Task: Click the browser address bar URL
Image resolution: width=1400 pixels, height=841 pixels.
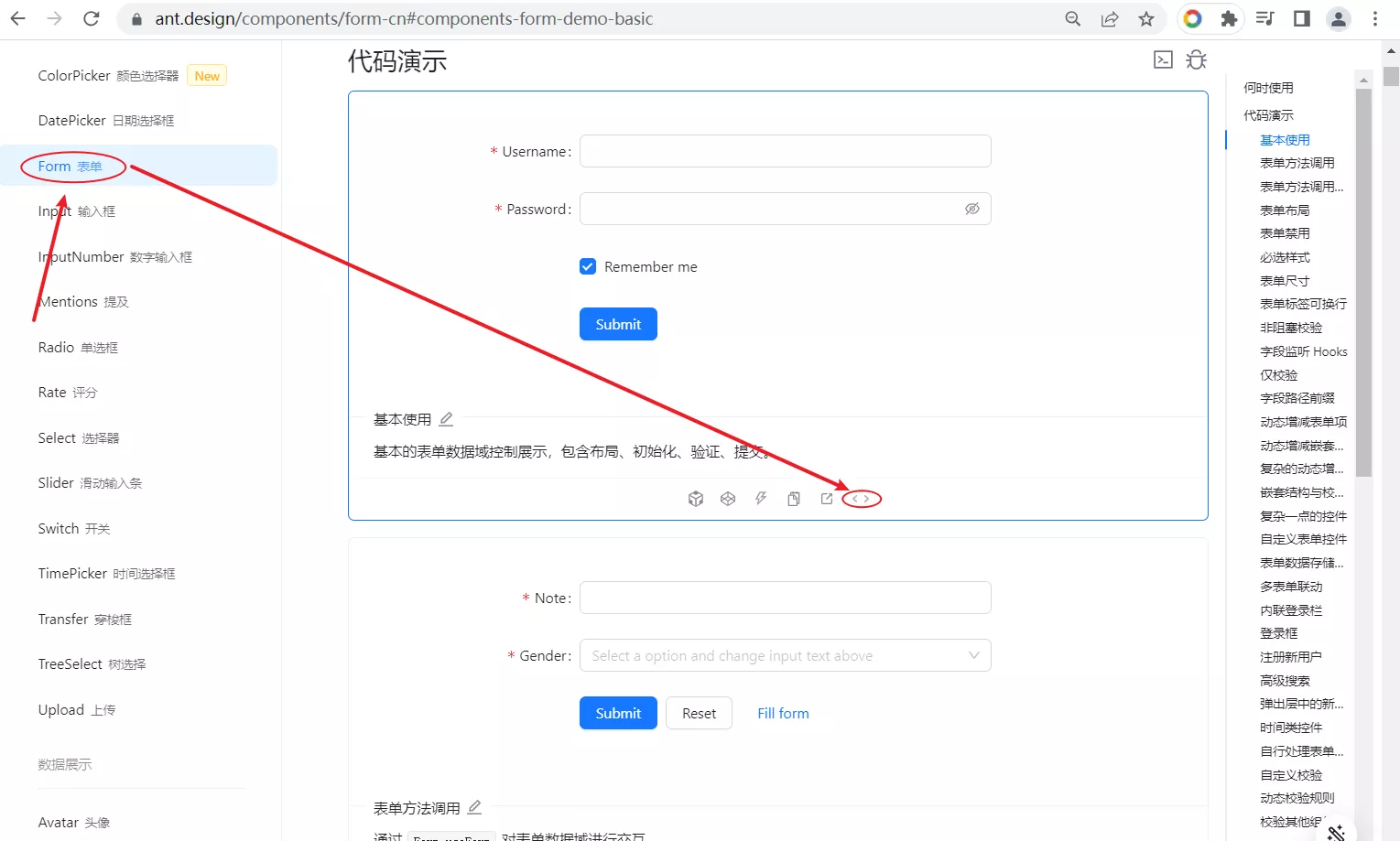Action: coord(404,18)
